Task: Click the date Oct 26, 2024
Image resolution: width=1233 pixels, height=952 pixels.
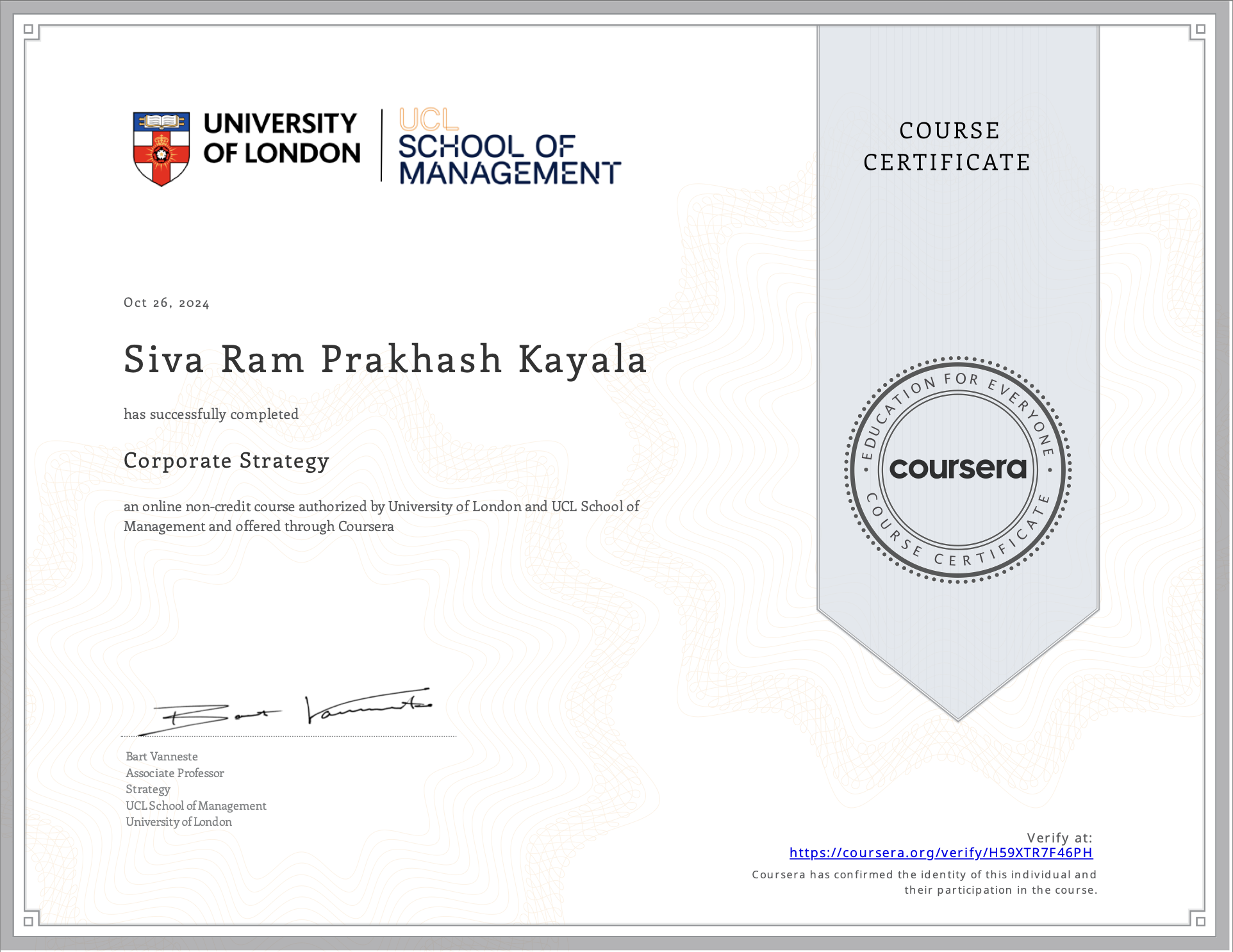Action: click(166, 302)
